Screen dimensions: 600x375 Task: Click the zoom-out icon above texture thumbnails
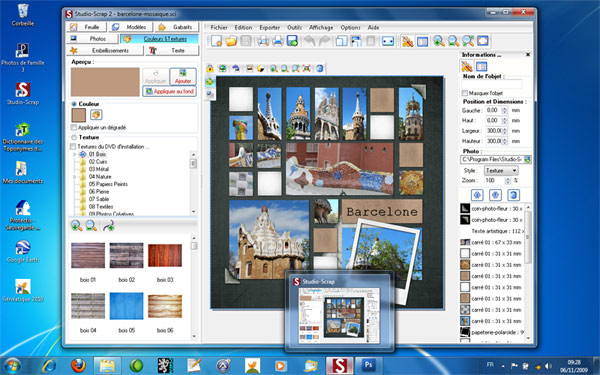tap(91, 226)
